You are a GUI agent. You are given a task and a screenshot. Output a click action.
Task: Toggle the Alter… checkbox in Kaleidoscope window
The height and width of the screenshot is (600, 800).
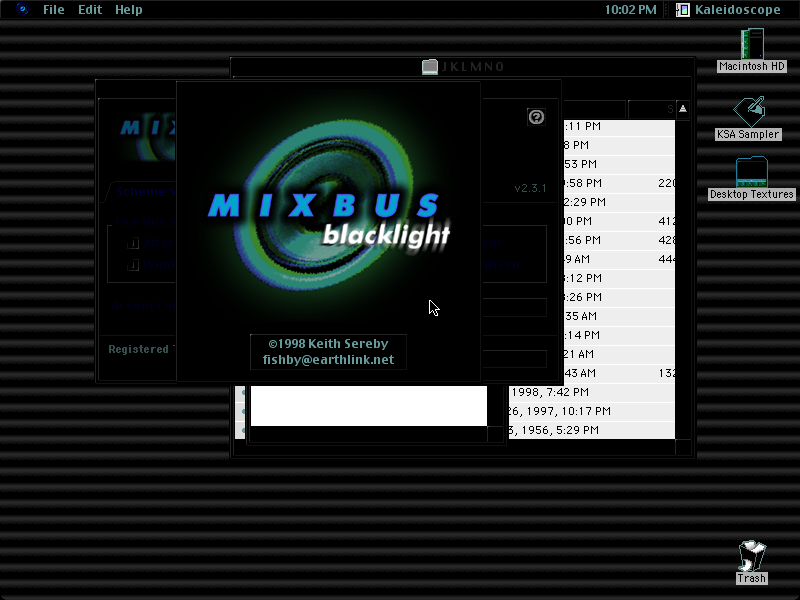tap(133, 243)
